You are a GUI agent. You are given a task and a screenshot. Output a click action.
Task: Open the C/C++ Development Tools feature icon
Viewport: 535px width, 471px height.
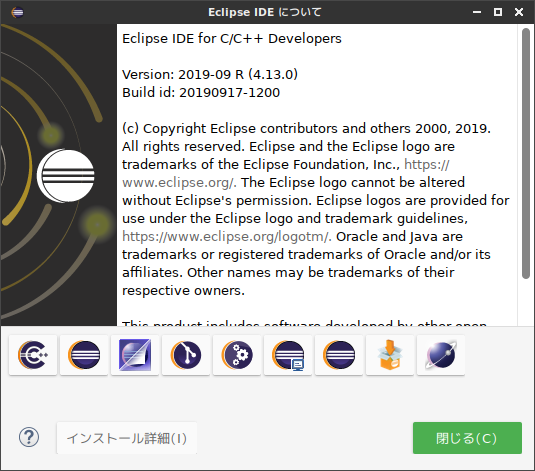[x=33, y=355]
